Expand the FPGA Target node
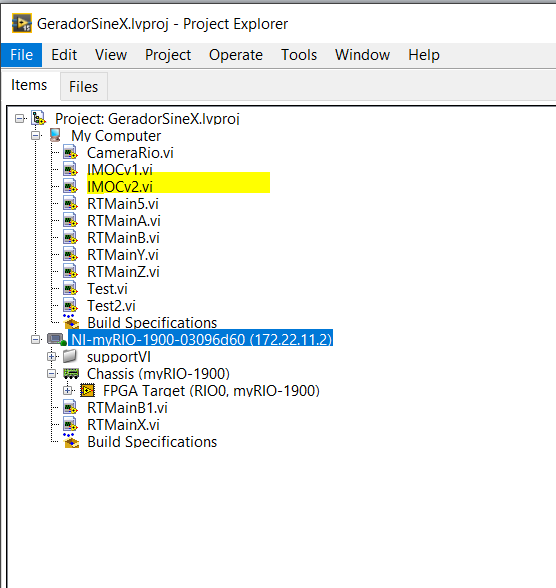 click(68, 391)
